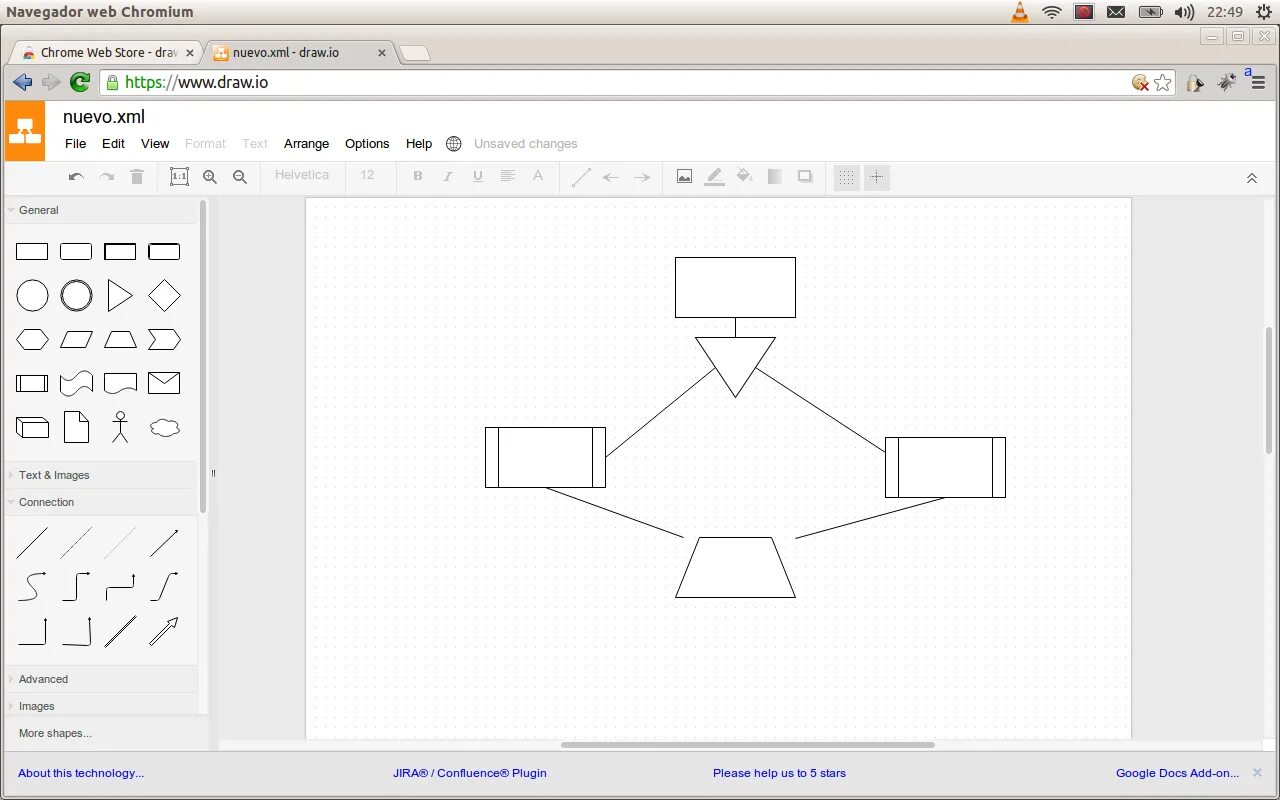Open the font size 12 dropdown
Screen dimensions: 1280x800
click(368, 175)
